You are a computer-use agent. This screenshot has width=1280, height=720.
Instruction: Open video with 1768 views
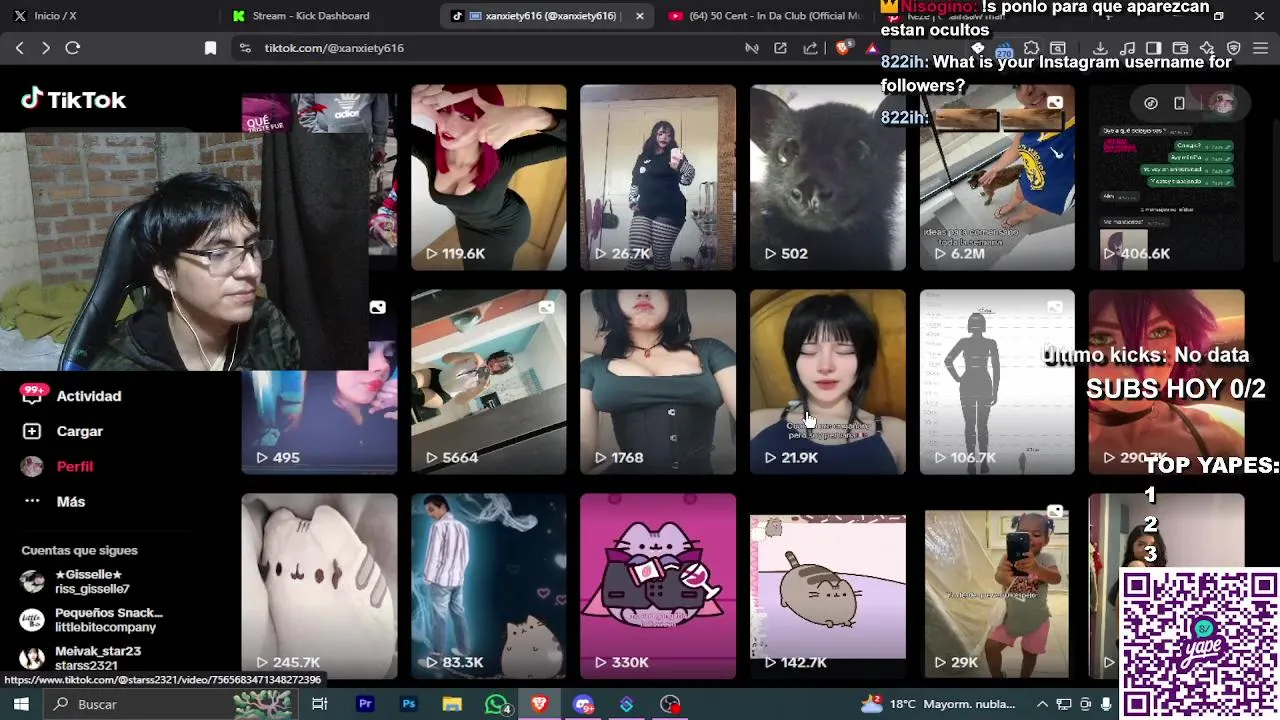658,382
